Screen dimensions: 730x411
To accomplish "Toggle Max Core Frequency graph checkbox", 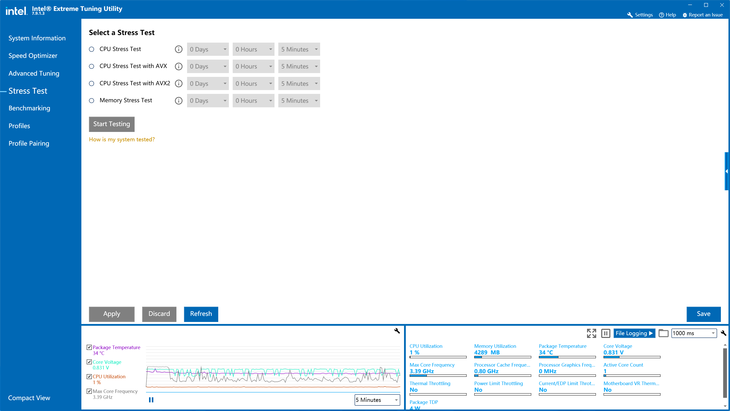I will click(x=89, y=391).
